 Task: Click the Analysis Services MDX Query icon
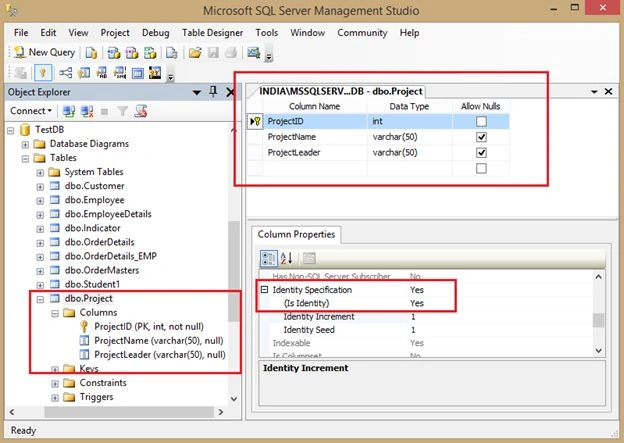pyautogui.click(x=113, y=53)
